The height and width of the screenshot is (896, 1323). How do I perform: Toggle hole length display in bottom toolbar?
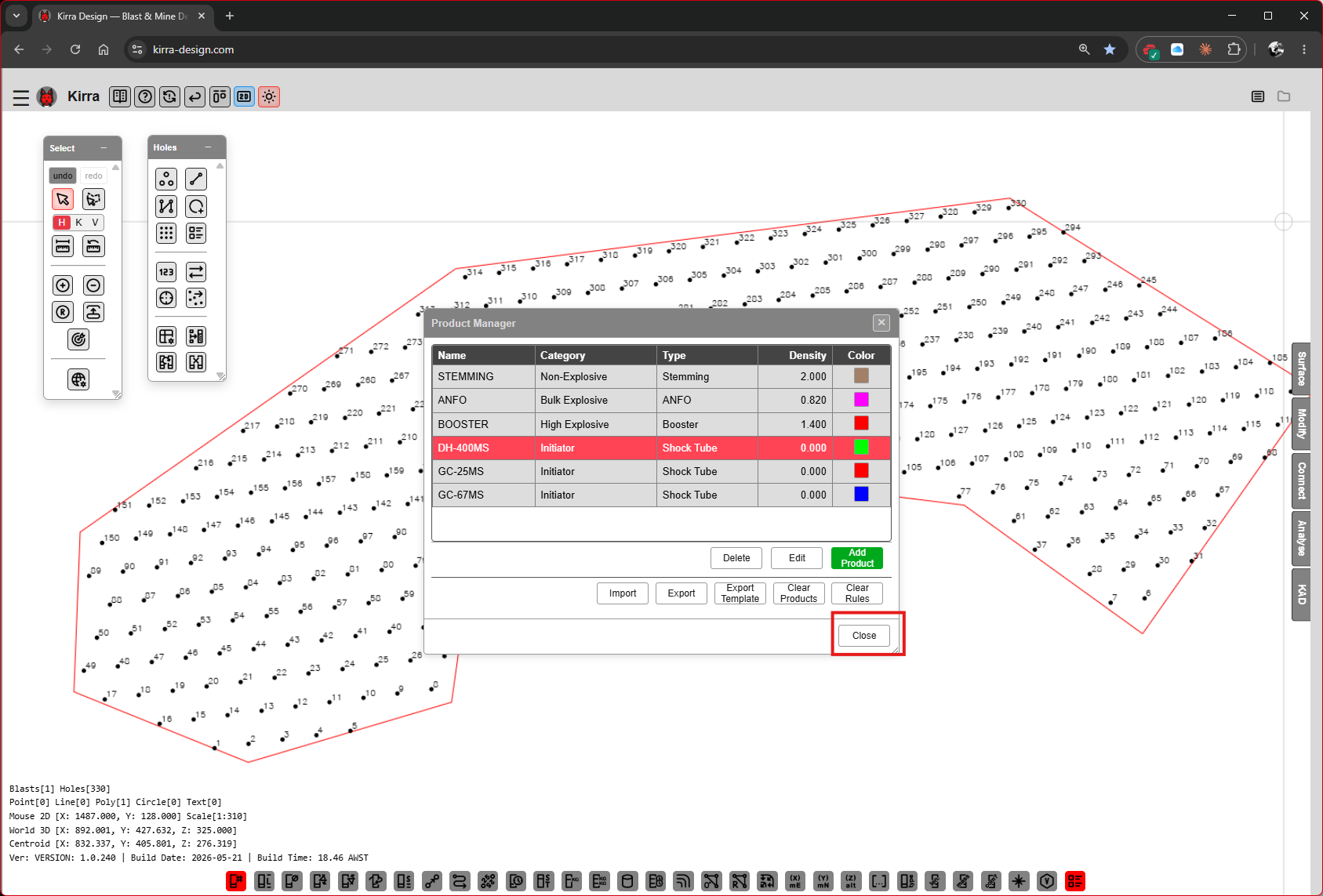click(x=264, y=881)
